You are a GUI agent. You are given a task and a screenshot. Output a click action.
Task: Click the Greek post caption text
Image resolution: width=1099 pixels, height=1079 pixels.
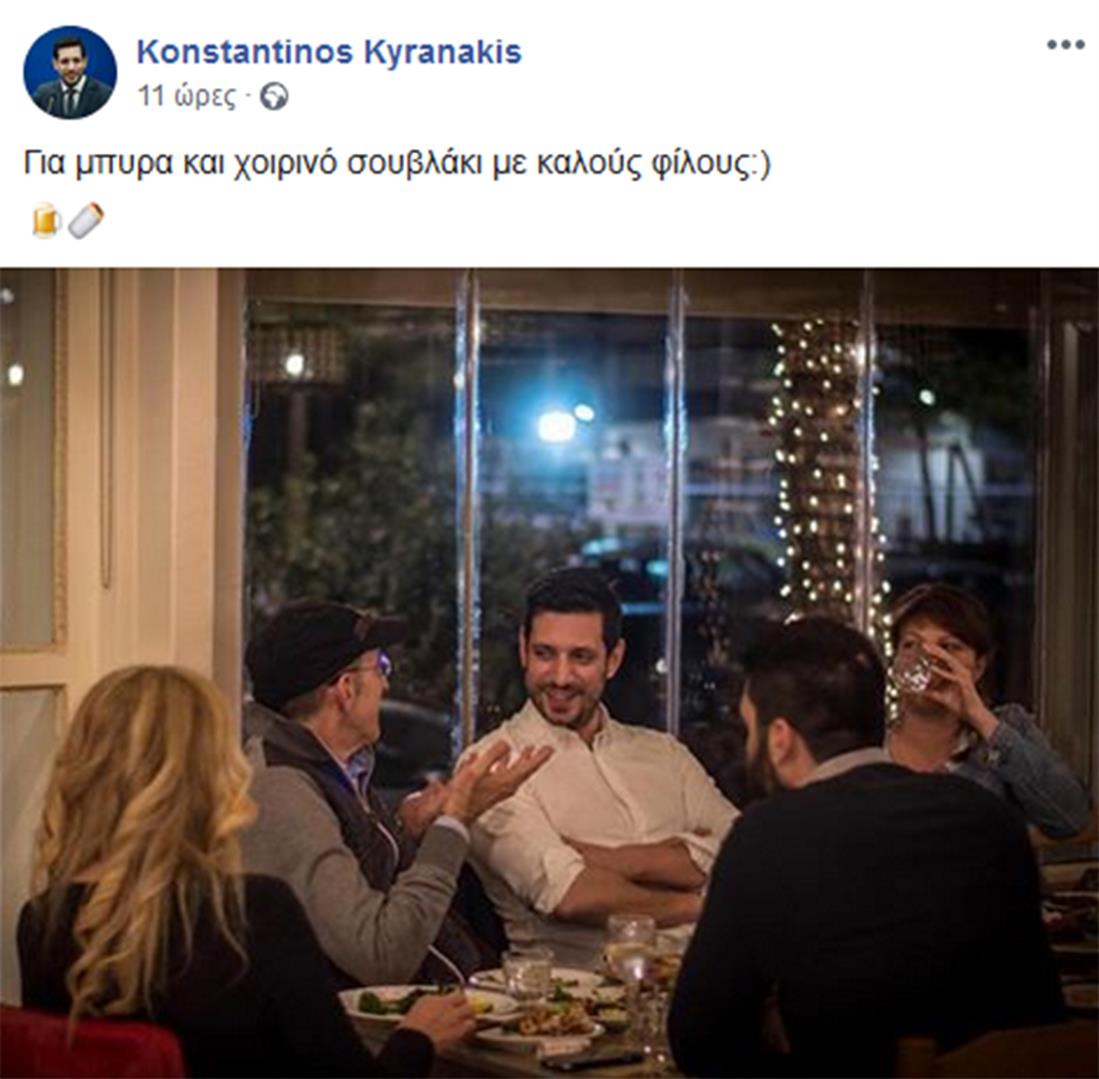(397, 164)
